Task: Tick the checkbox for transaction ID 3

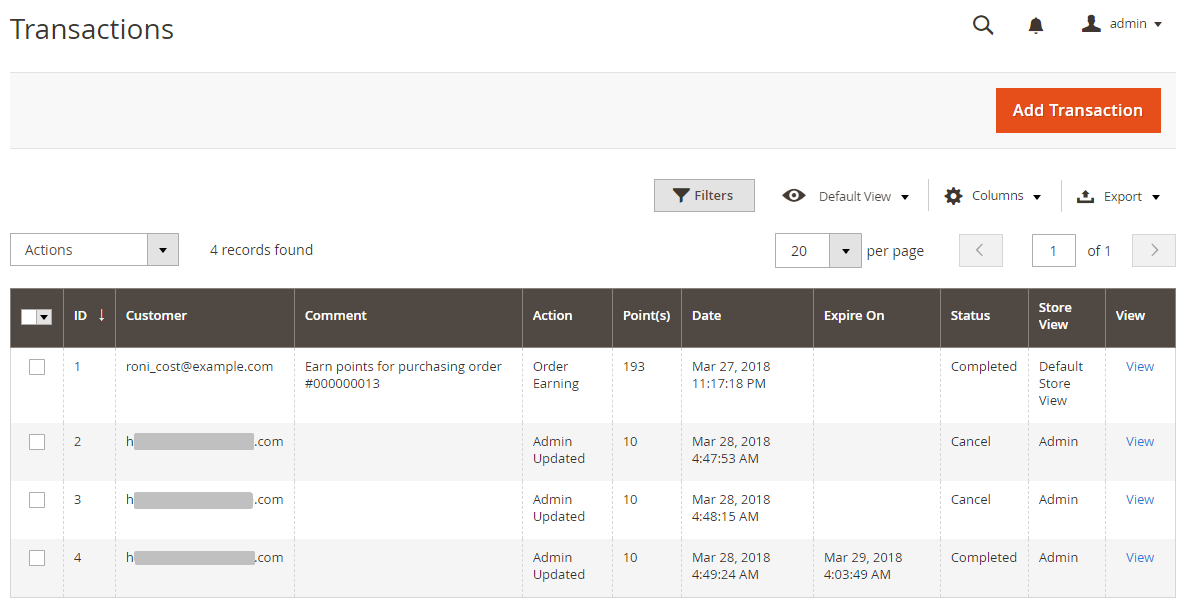Action: (x=37, y=500)
